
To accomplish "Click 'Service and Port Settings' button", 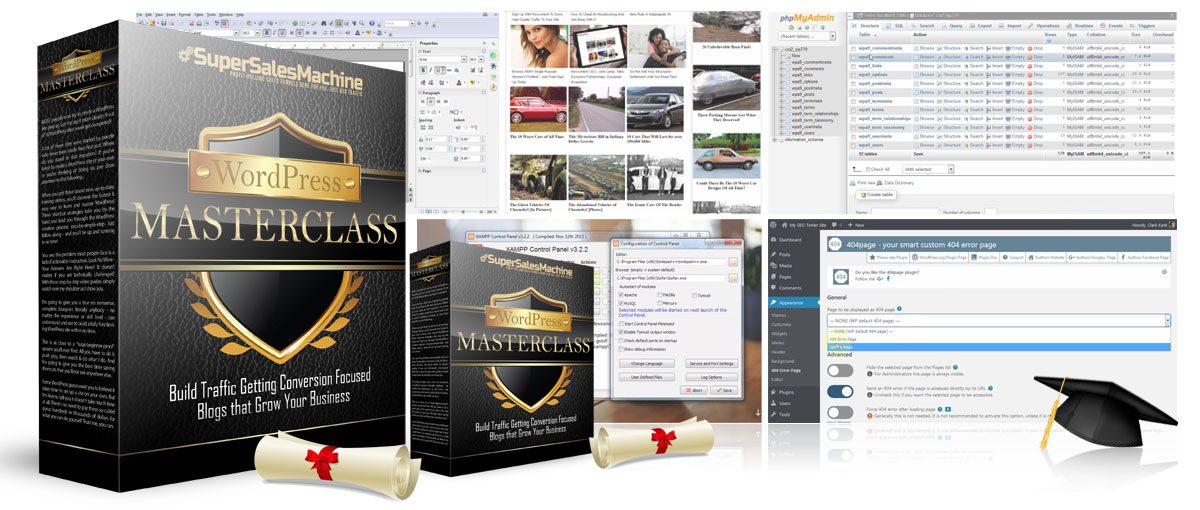I will [712, 363].
